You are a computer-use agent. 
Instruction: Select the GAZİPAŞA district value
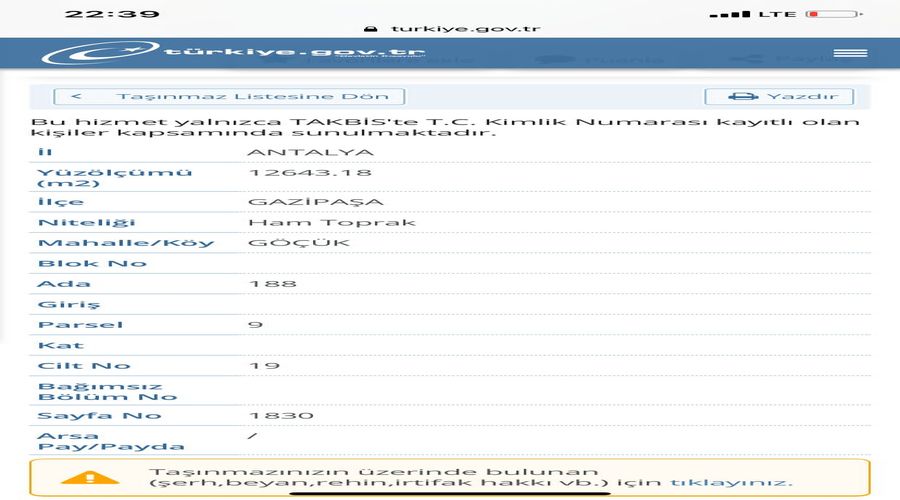tap(300, 202)
